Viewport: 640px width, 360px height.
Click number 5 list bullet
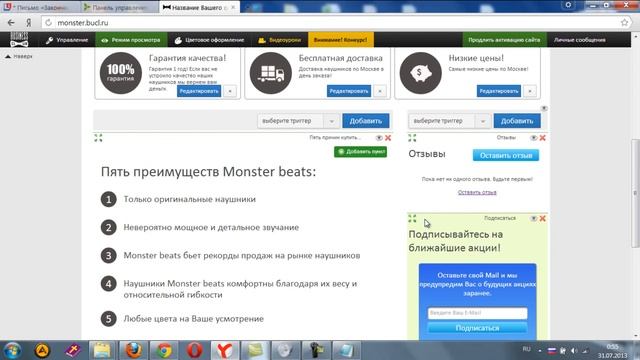click(x=109, y=319)
